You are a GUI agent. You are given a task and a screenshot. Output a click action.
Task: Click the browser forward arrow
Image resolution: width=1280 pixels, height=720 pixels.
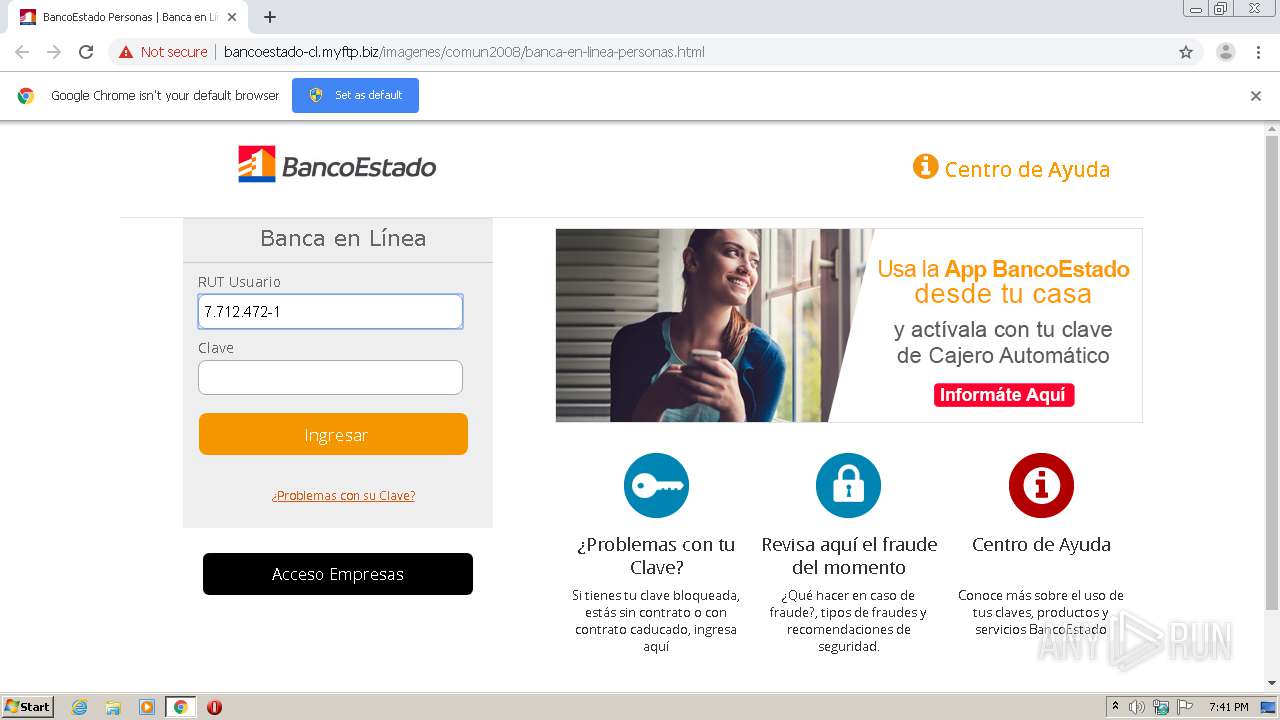[54, 52]
